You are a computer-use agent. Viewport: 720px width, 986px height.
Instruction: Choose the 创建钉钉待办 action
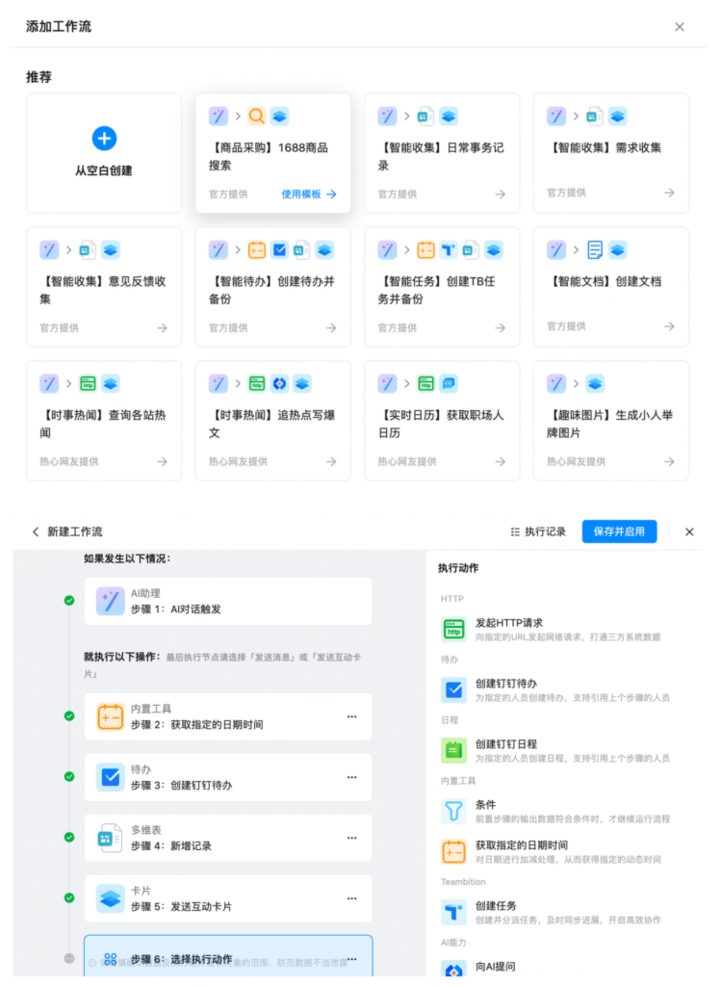pos(557,690)
